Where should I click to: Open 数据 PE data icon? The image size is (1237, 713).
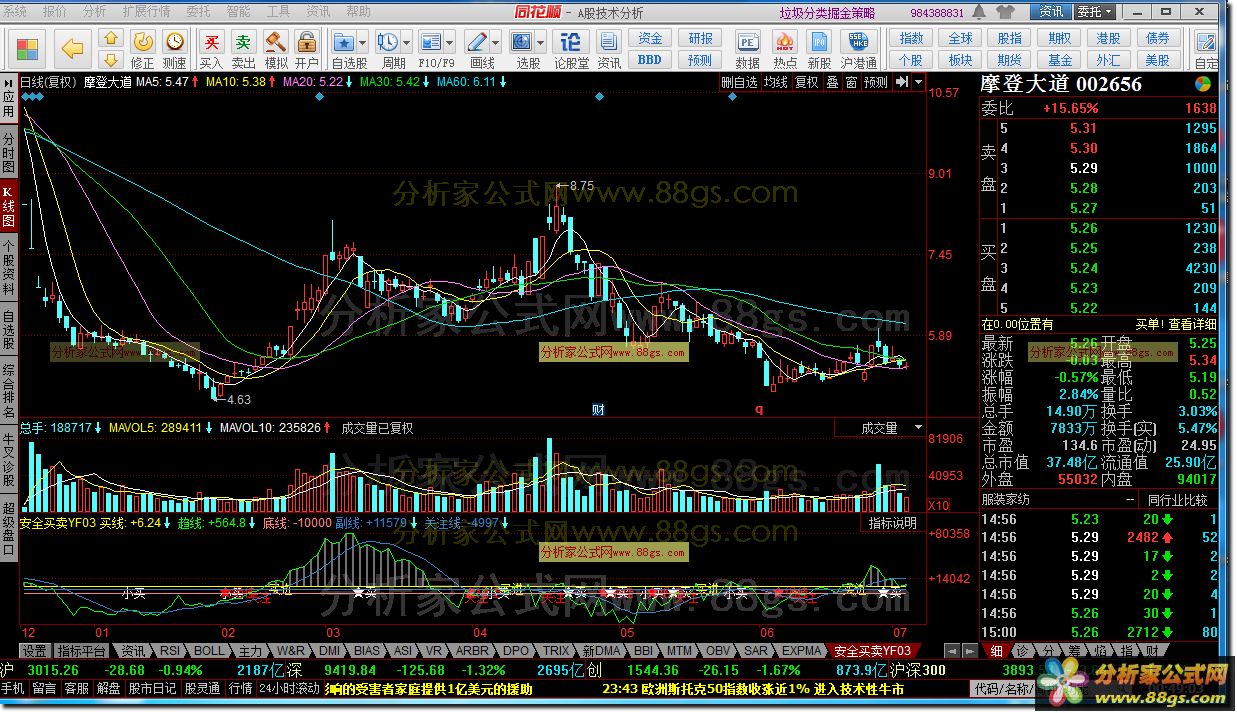747,48
